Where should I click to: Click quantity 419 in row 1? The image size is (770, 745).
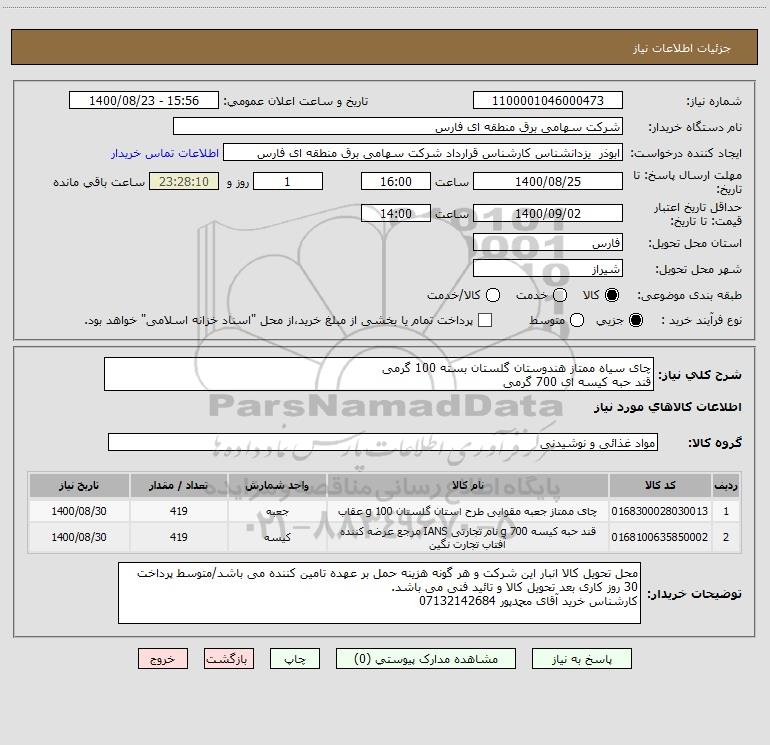pos(178,511)
